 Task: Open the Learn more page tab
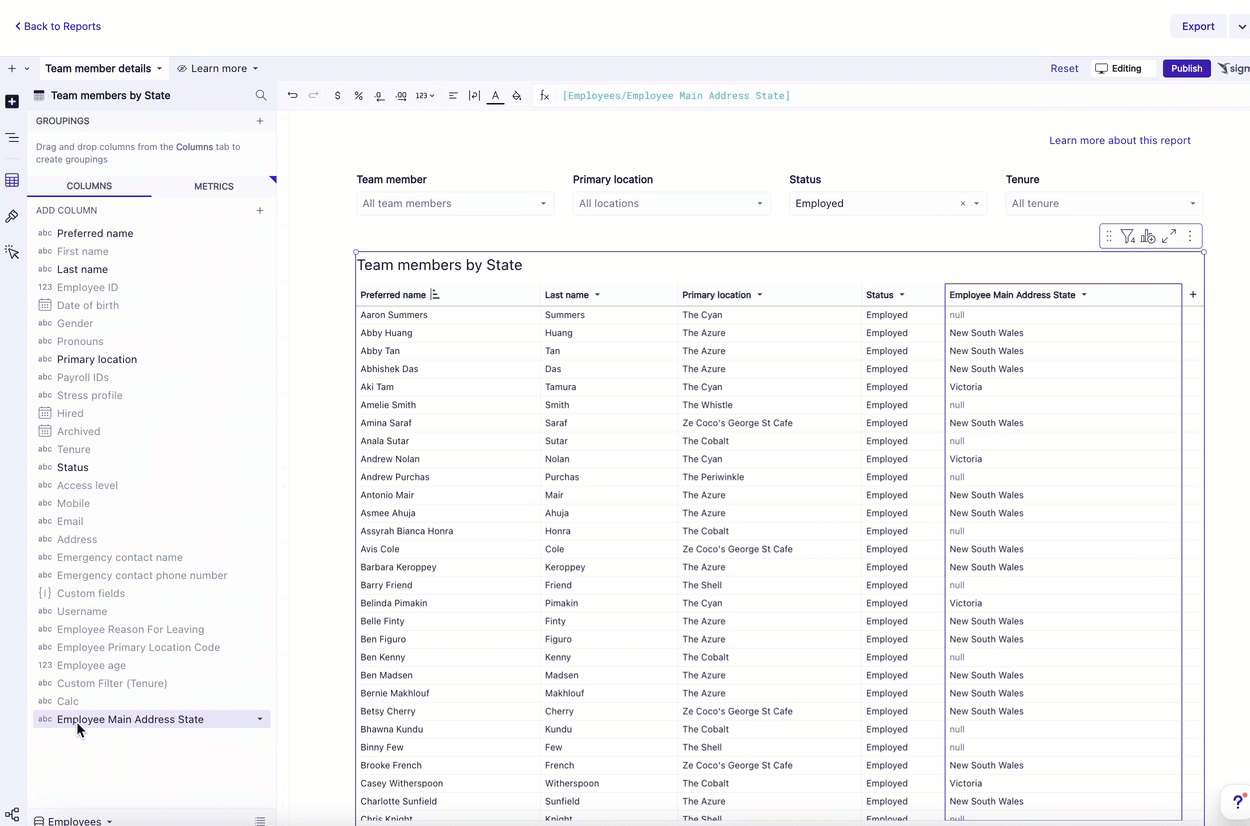click(218, 69)
